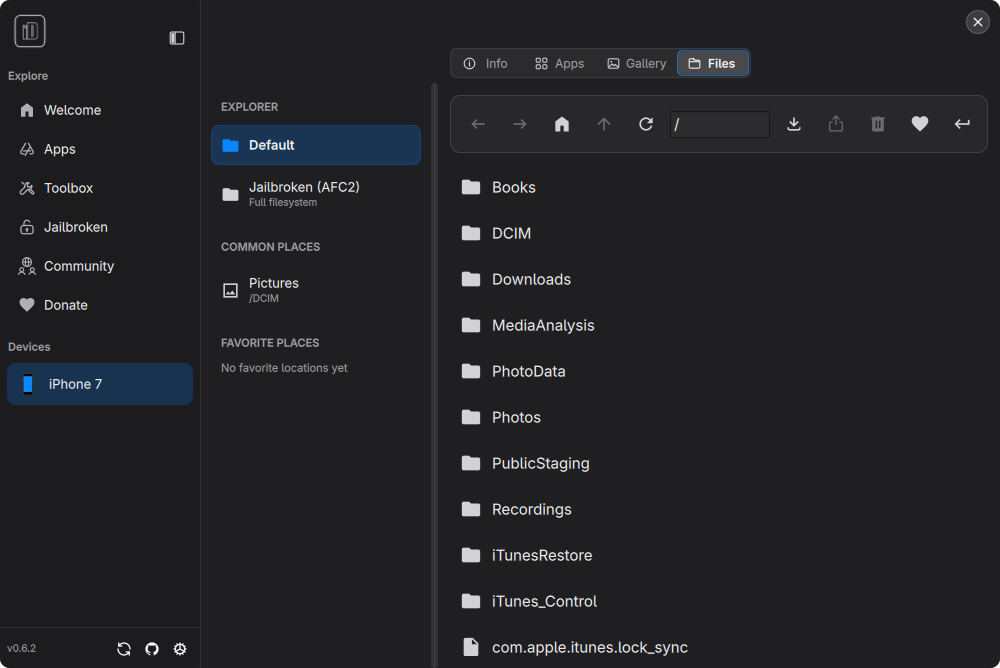Click the lock_sync file icon

click(x=471, y=647)
